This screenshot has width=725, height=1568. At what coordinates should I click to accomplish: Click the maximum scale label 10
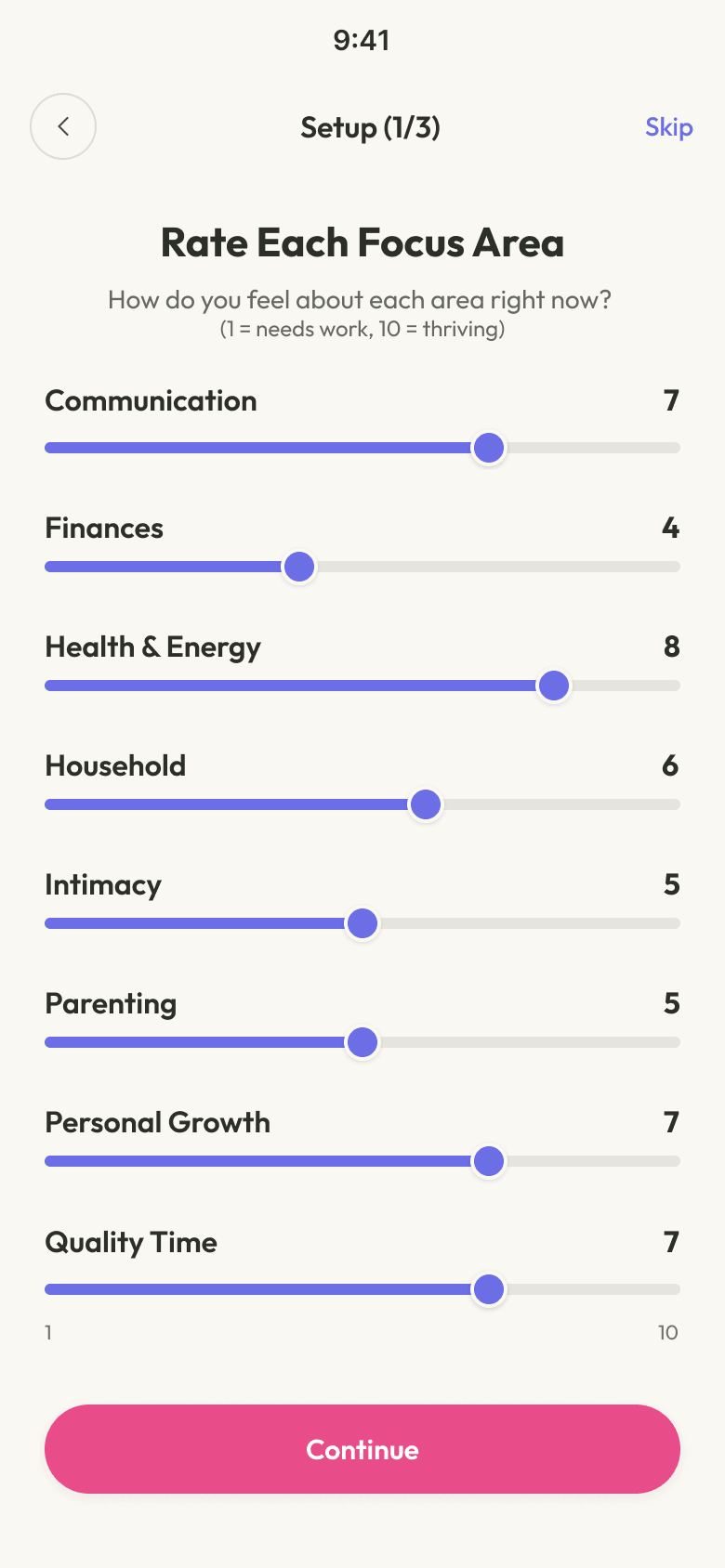pos(667,1333)
